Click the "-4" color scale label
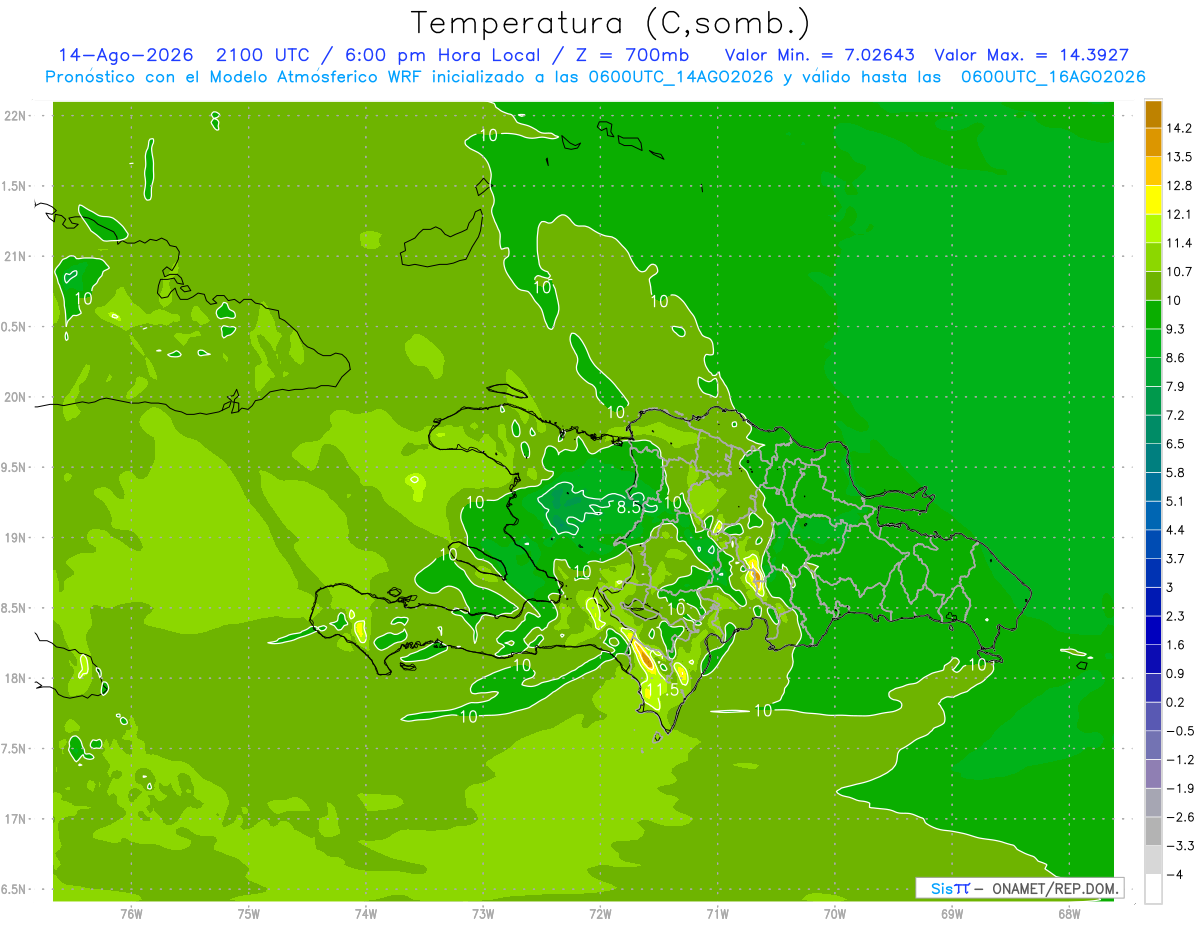Viewport: 1200px width, 927px height. pos(1173,875)
